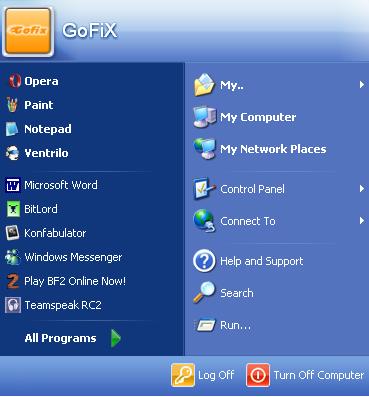
Task: Click the GoFiX user name text
Action: (89, 31)
